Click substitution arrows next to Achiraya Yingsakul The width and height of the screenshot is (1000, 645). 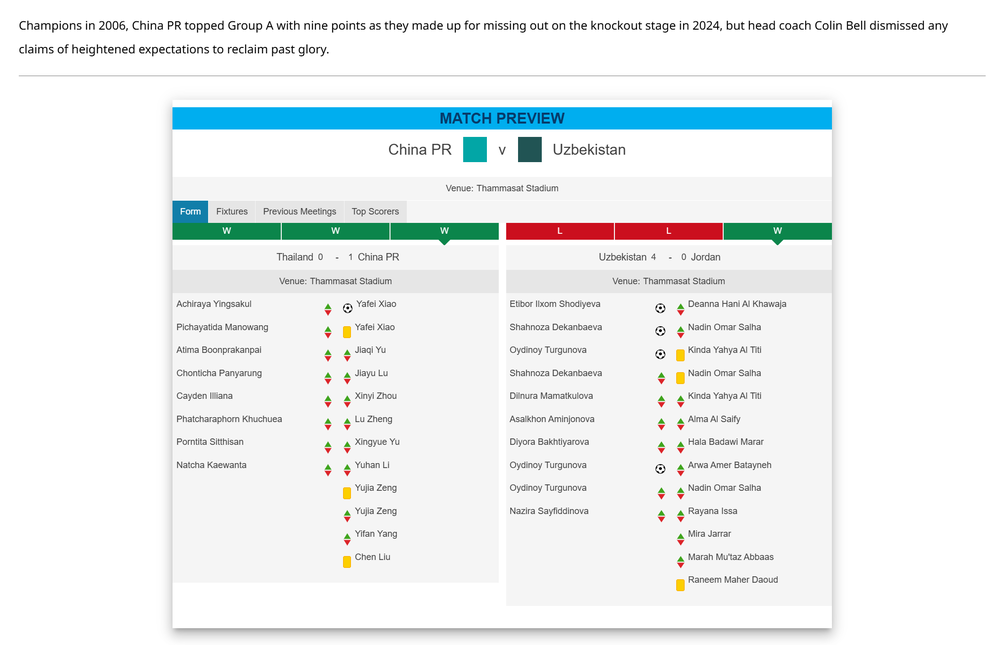[328, 308]
